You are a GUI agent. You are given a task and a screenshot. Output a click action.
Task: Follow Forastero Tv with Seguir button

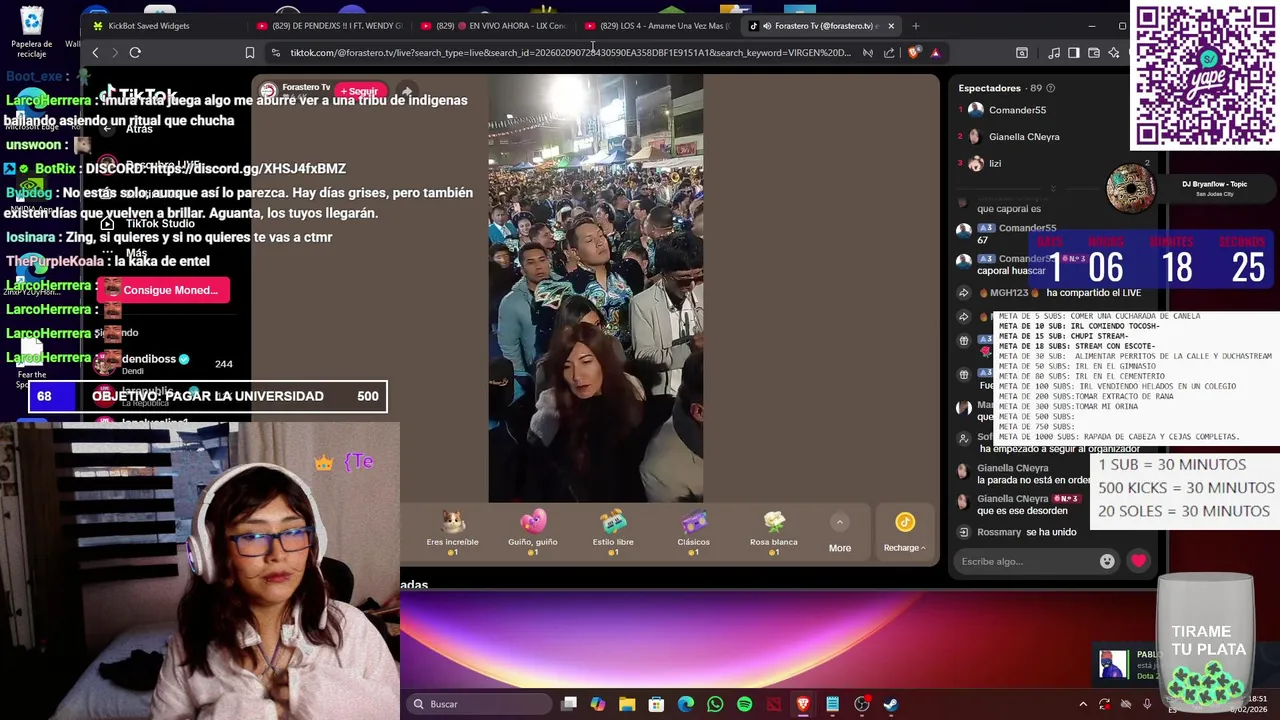pyautogui.click(x=359, y=91)
